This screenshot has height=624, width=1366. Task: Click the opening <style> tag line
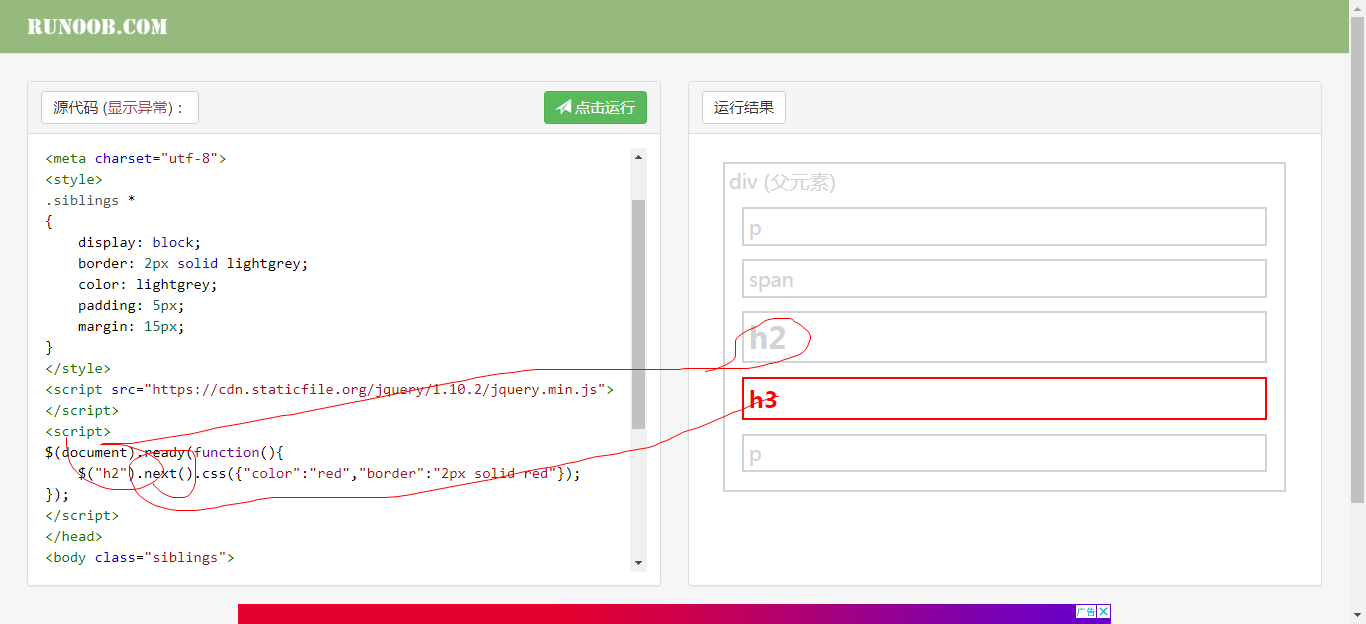pos(74,179)
